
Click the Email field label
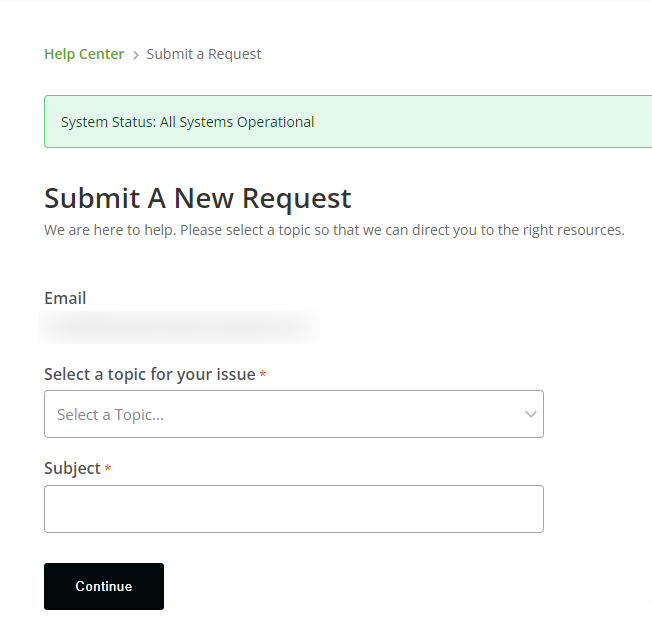65,298
